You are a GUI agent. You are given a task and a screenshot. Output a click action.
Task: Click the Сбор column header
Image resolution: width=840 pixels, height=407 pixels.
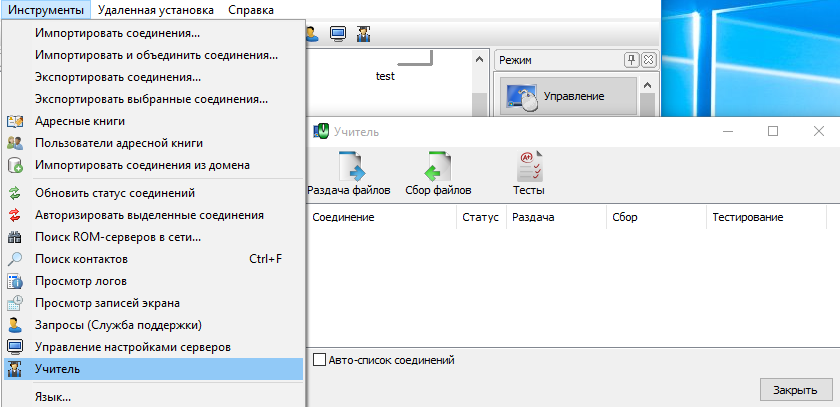pyautogui.click(x=657, y=217)
